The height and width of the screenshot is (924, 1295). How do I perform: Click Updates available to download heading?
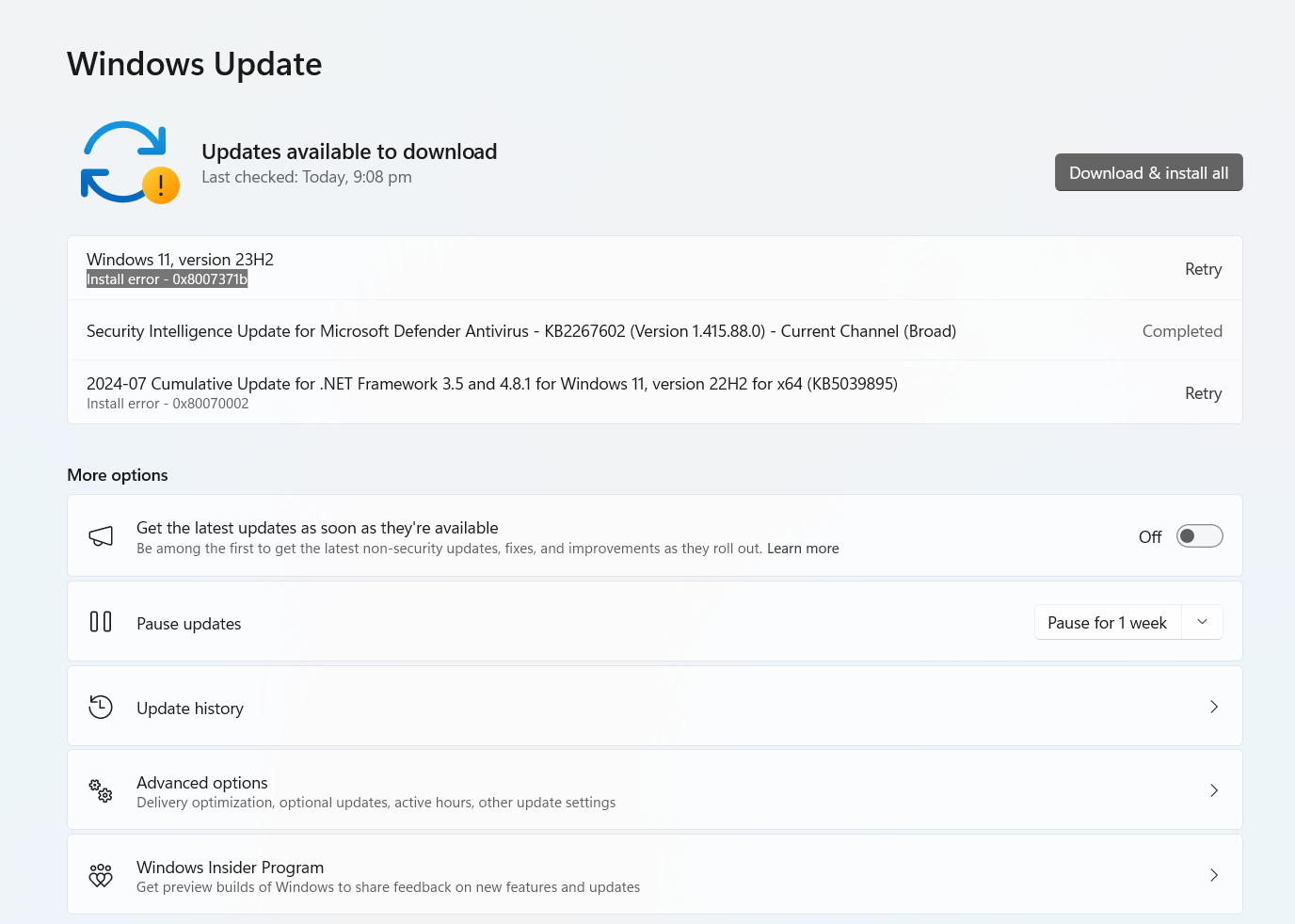click(x=349, y=151)
